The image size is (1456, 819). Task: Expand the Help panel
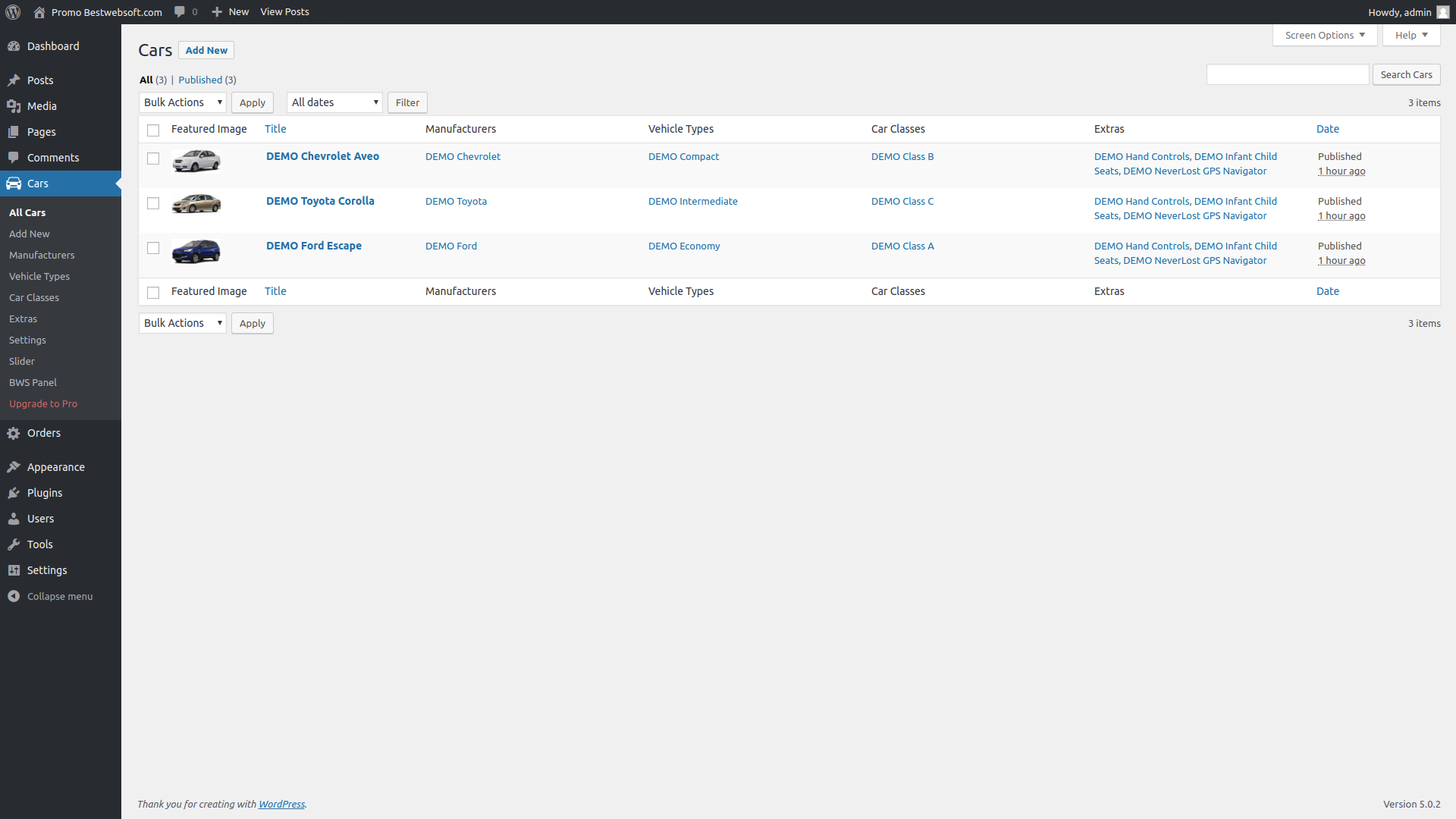pyautogui.click(x=1411, y=35)
